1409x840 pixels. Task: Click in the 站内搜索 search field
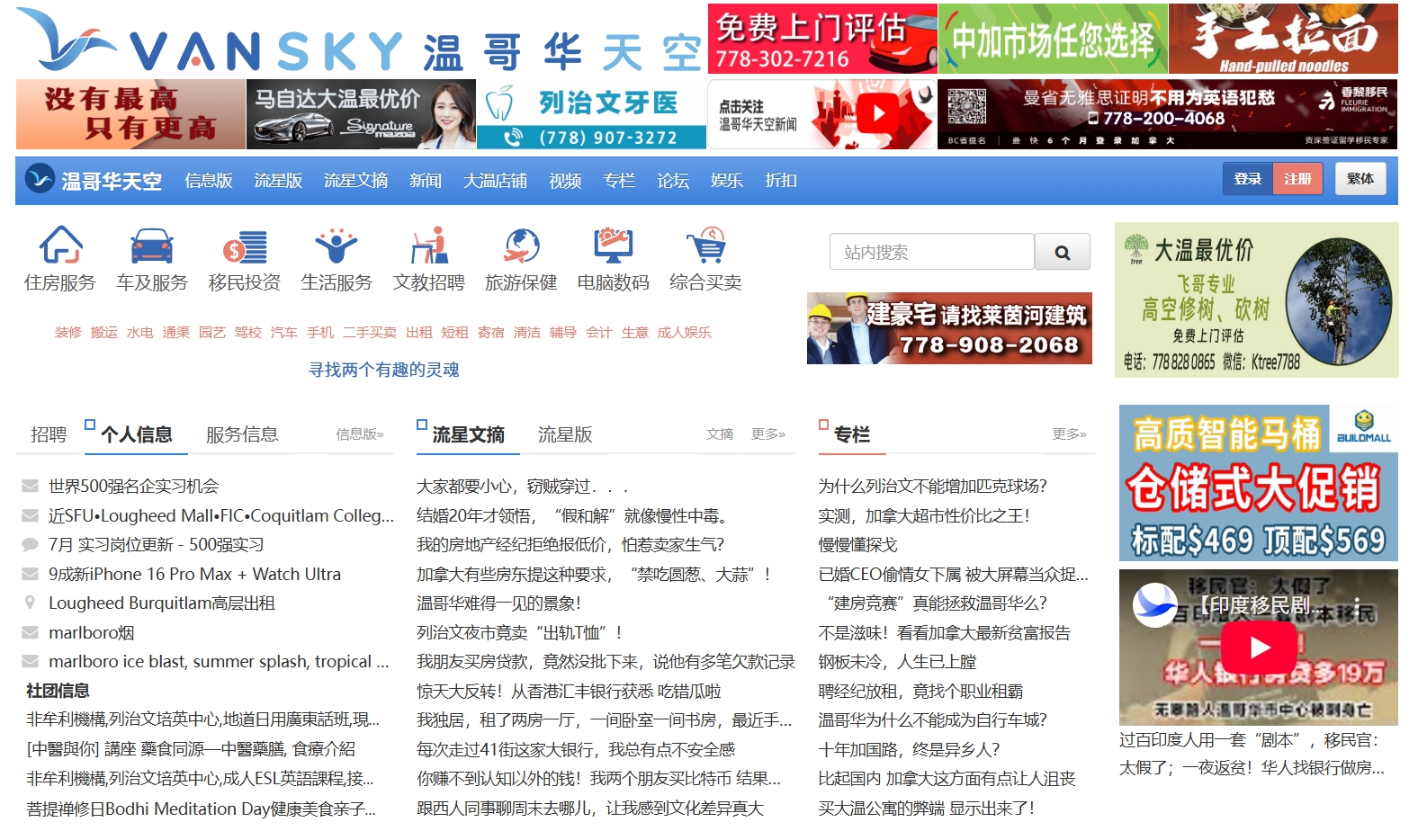932,252
